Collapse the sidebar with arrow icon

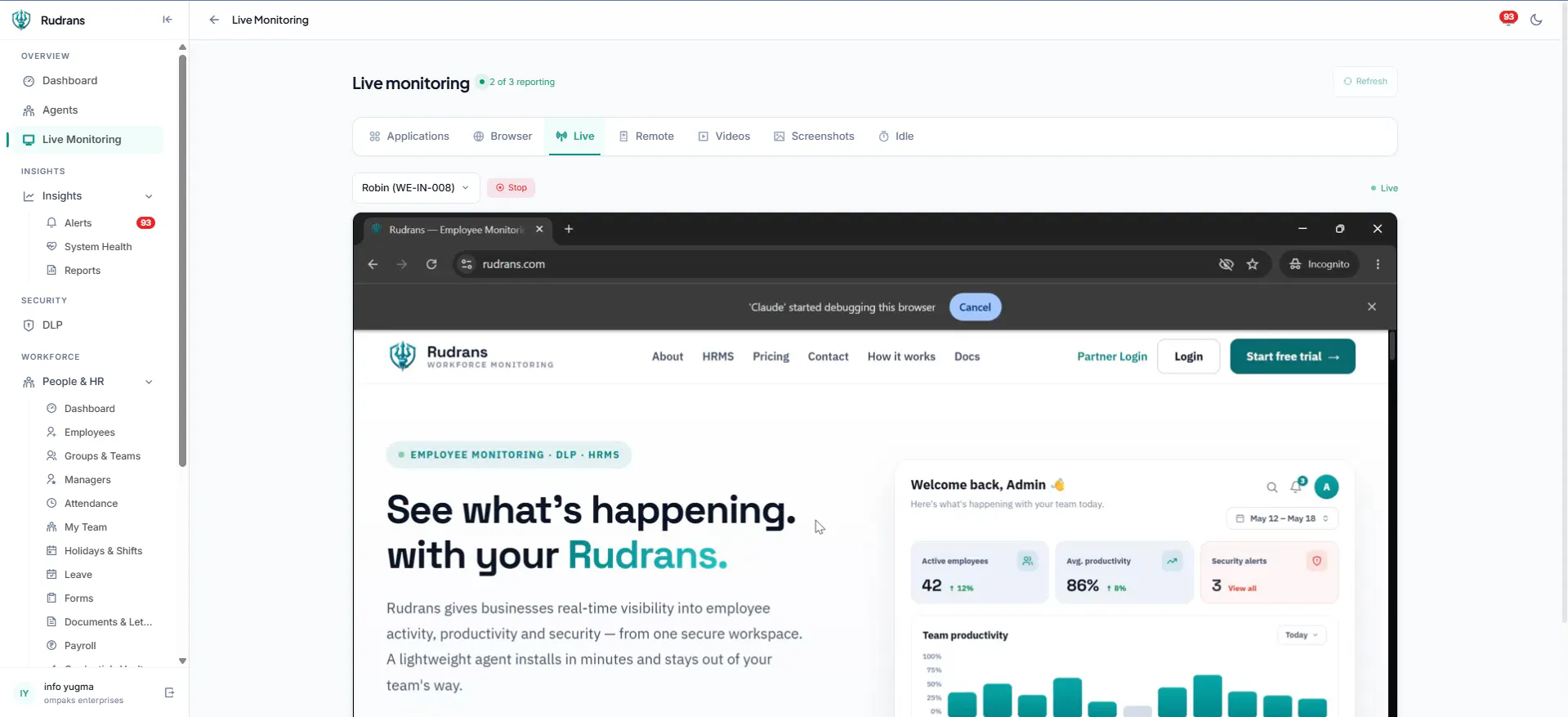[x=168, y=20]
